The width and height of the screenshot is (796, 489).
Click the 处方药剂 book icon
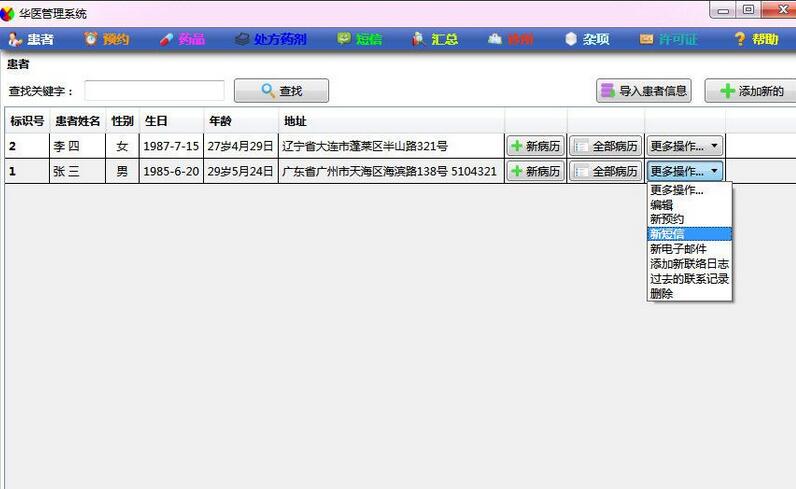tap(242, 39)
